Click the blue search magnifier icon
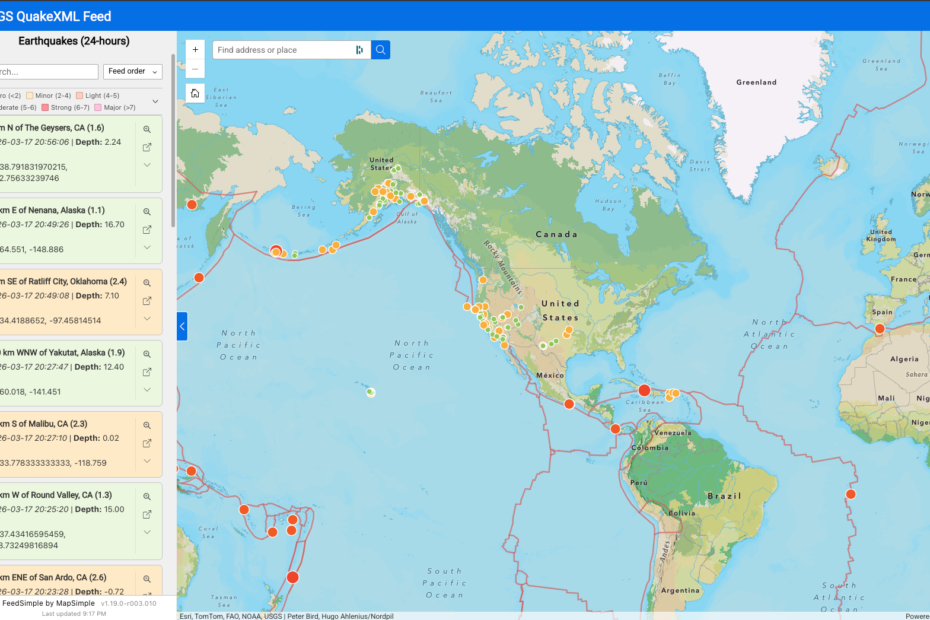Screen dimensions: 930x620 pos(380,48)
